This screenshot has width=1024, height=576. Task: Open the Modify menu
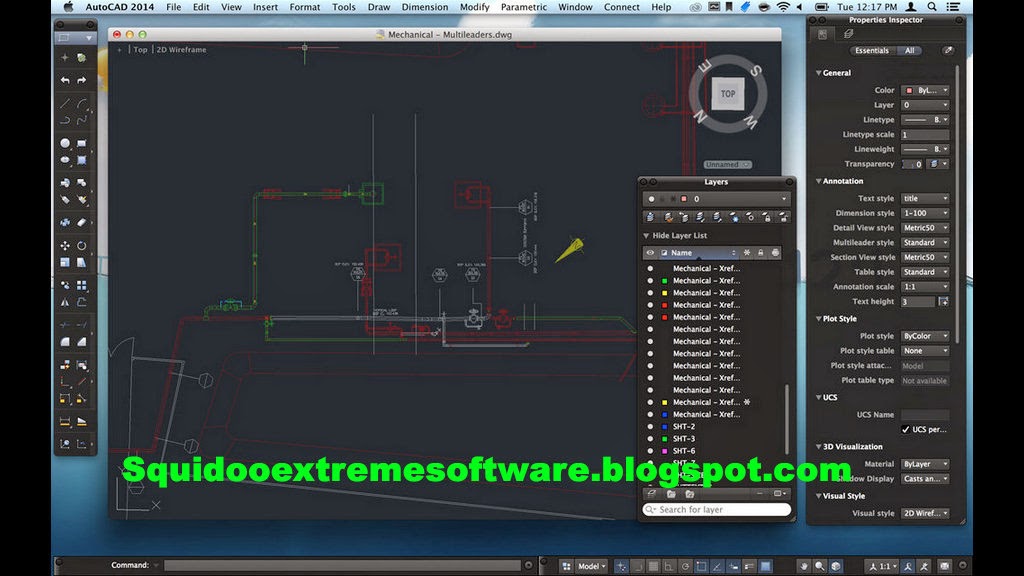click(x=475, y=7)
